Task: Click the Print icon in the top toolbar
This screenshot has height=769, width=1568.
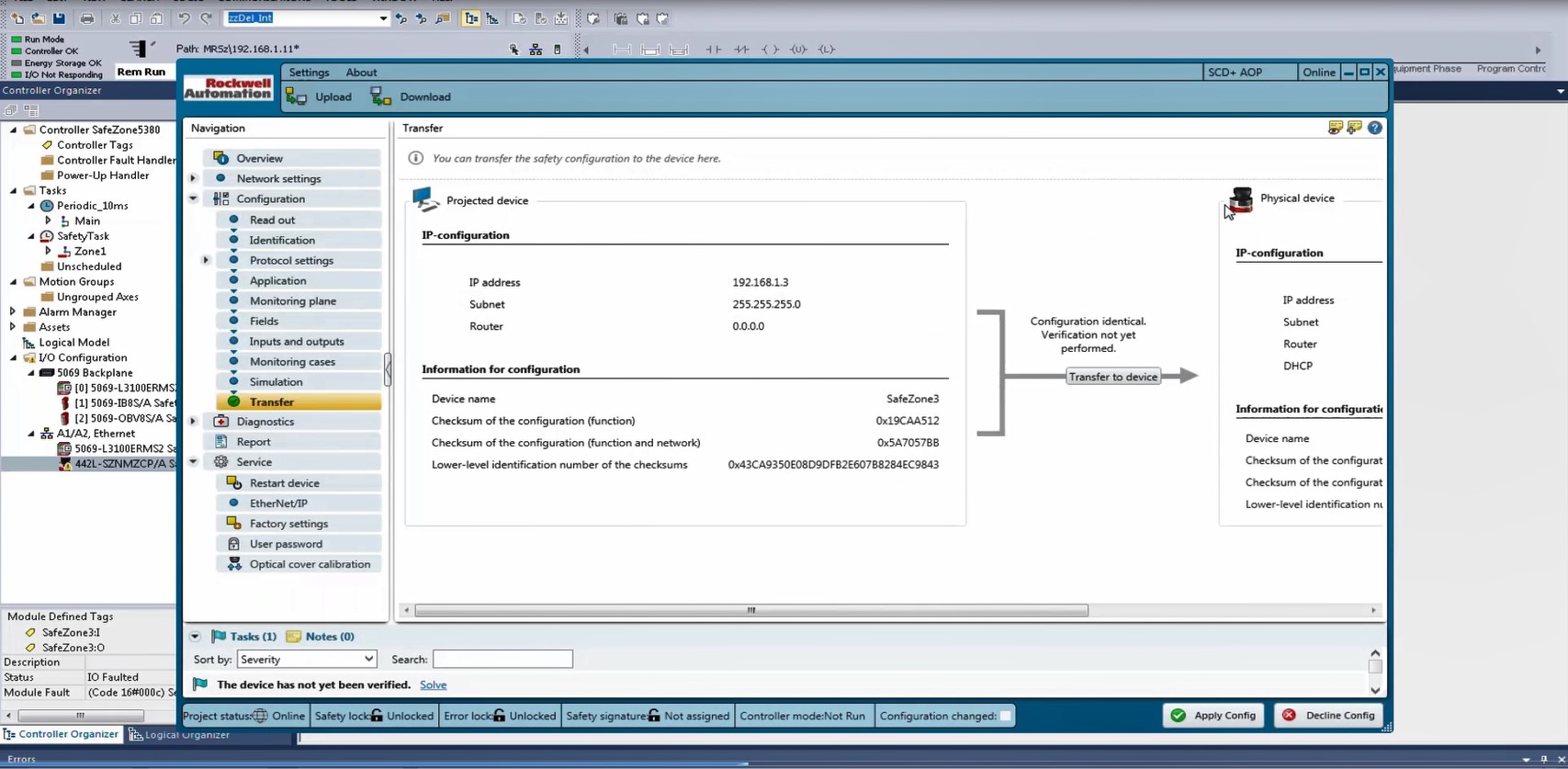Action: tap(87, 18)
